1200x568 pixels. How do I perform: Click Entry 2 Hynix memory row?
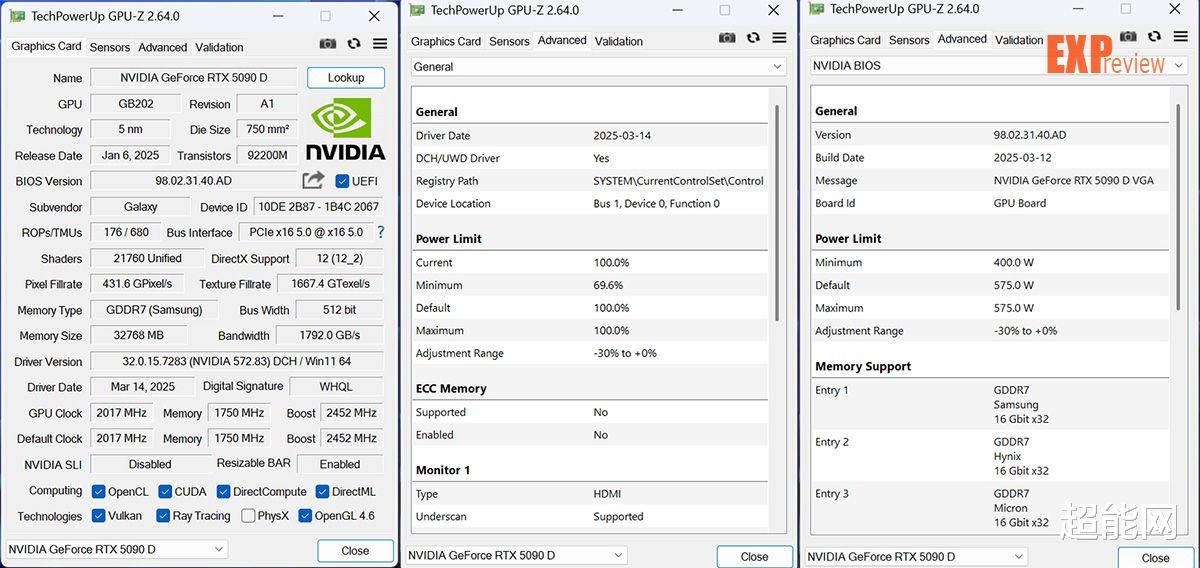(x=989, y=456)
